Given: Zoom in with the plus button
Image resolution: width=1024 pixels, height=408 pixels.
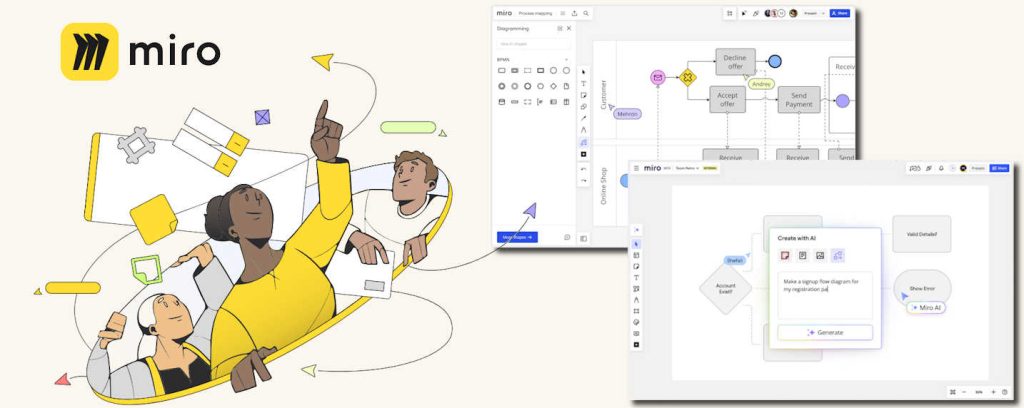Looking at the screenshot, I should [993, 392].
